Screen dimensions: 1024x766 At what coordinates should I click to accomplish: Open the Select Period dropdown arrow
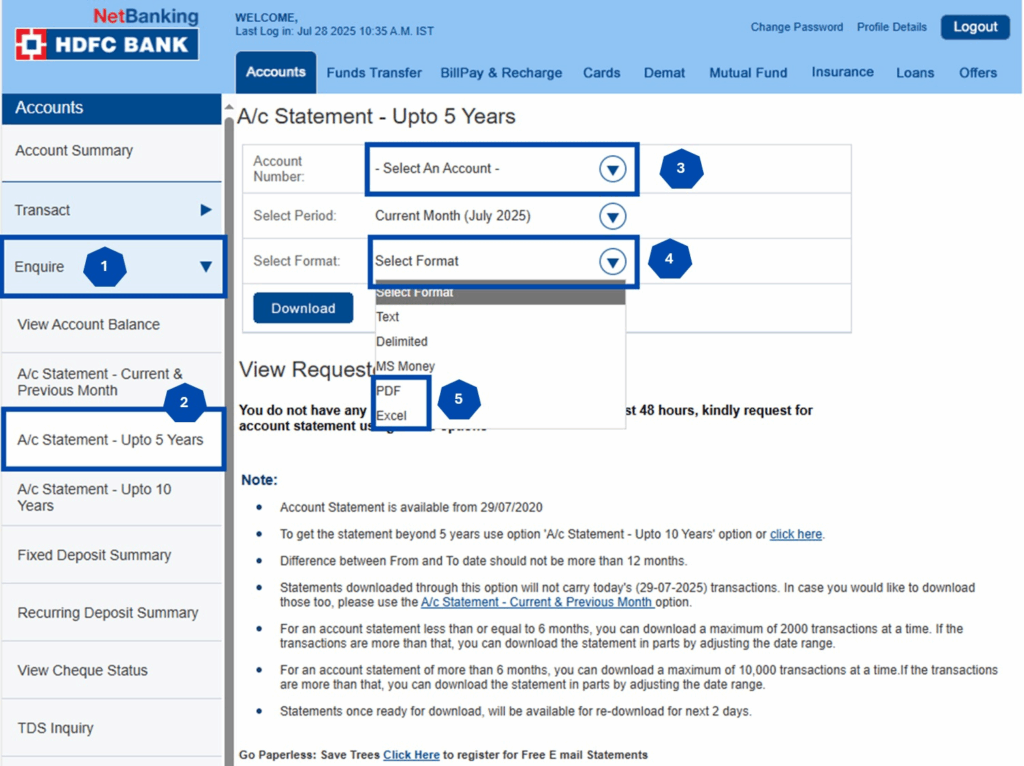point(612,216)
